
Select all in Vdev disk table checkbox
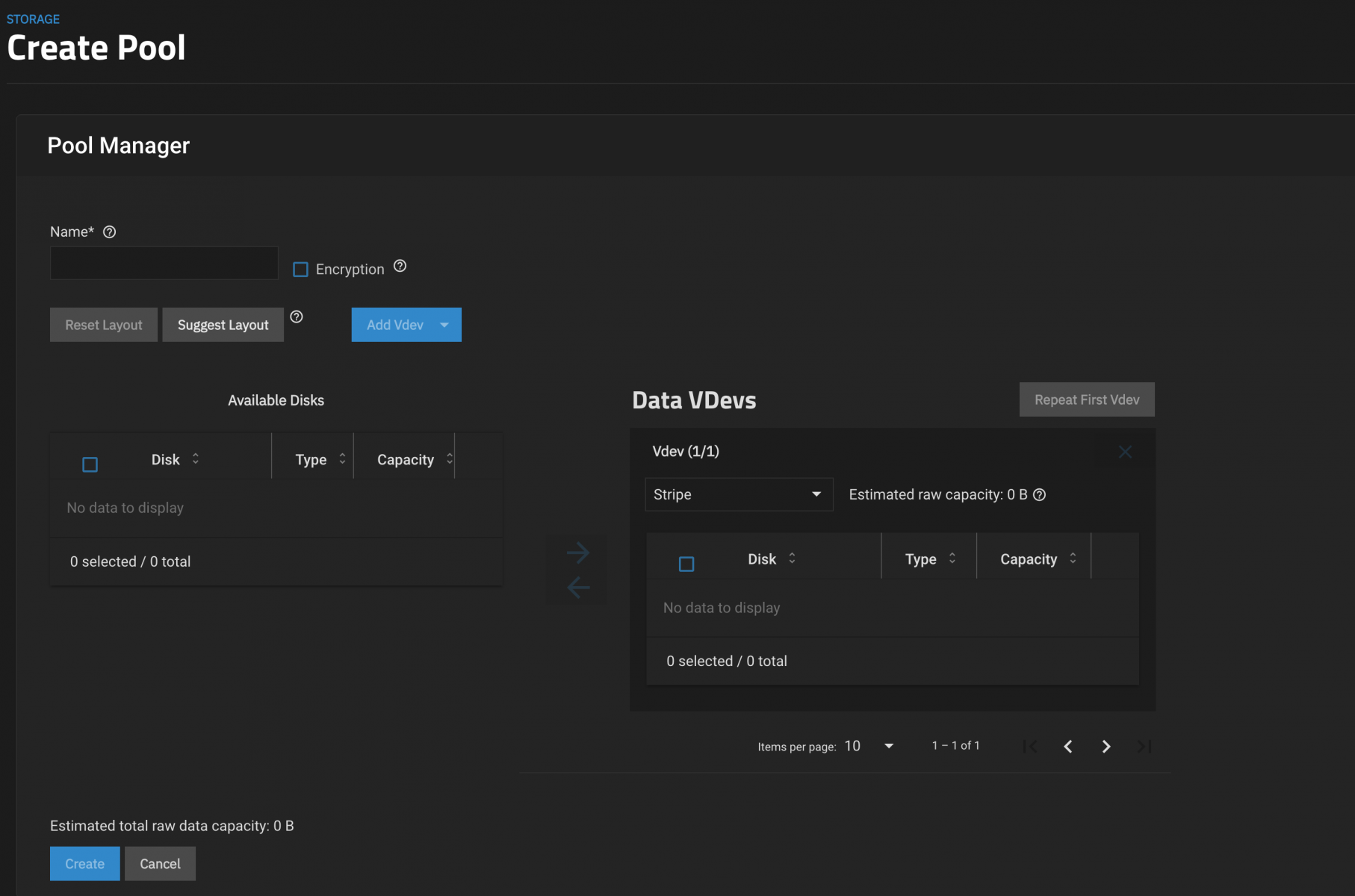point(686,564)
